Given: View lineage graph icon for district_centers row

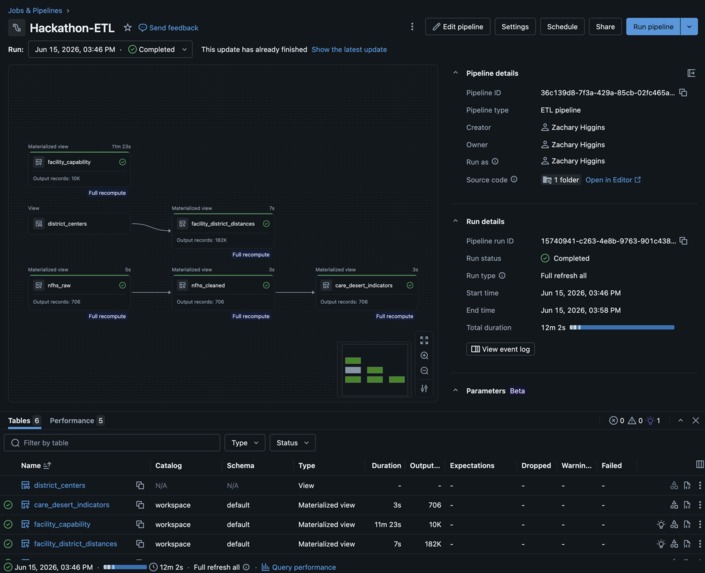Looking at the screenshot, I should point(674,485).
